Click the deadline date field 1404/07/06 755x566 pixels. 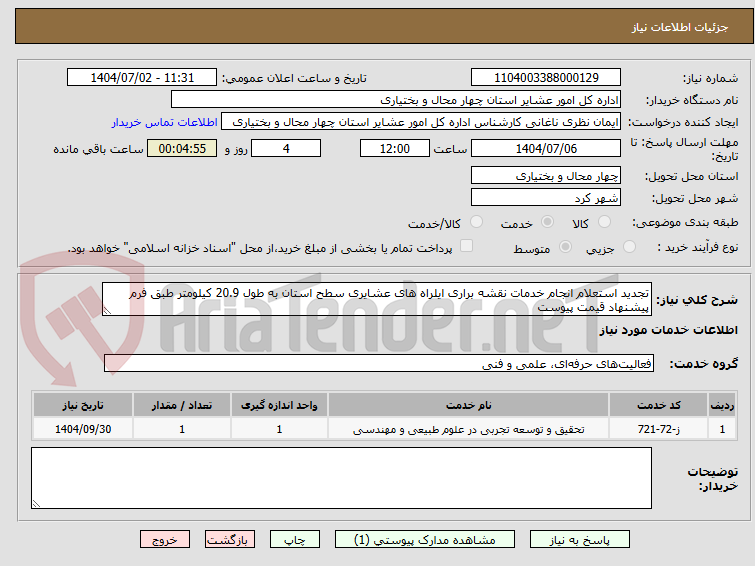[546, 148]
